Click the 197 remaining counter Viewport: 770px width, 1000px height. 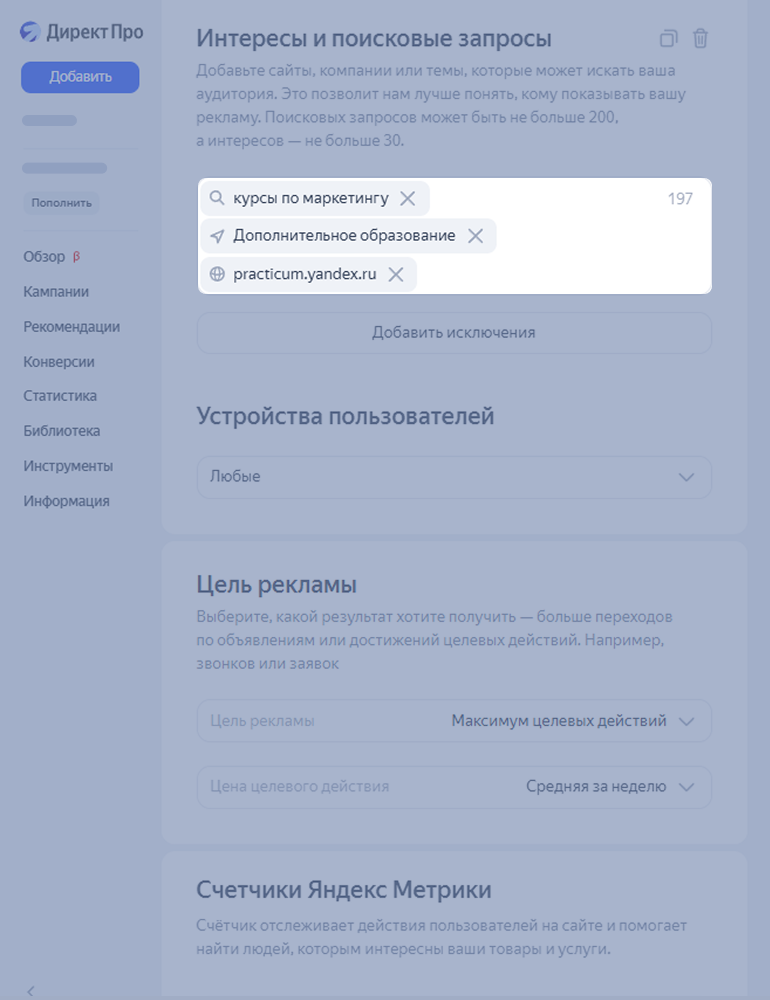click(x=680, y=199)
